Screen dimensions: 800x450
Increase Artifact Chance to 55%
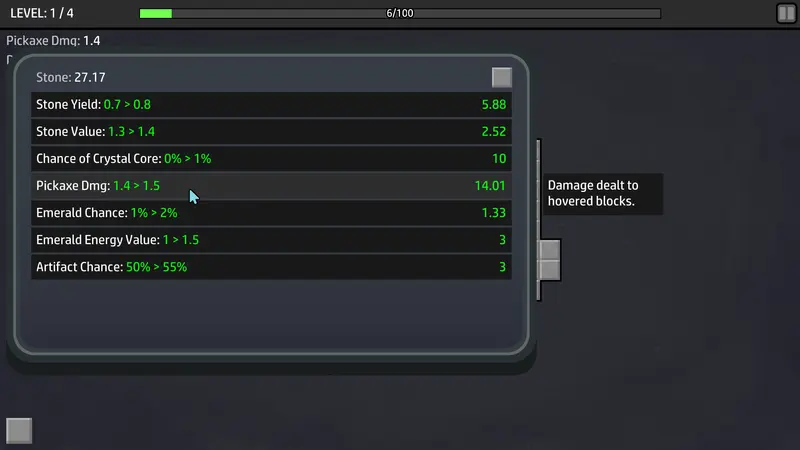(271, 267)
